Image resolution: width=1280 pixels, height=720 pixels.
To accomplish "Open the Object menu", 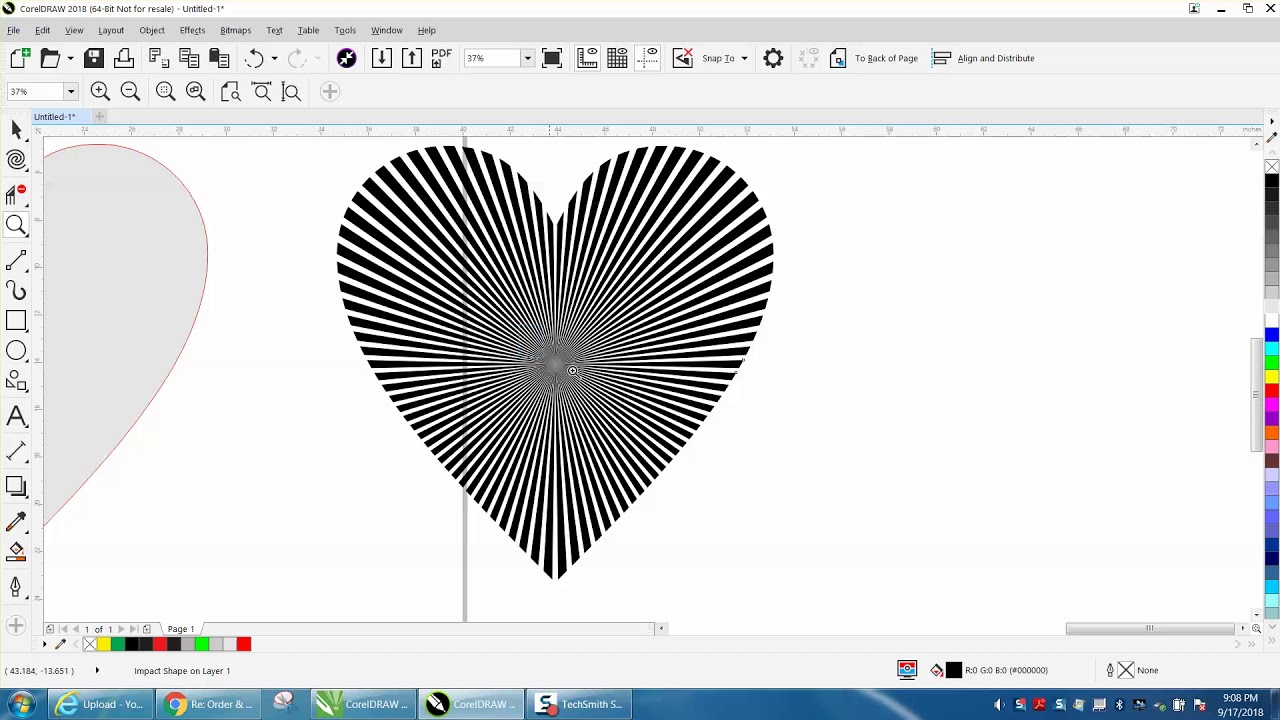I will pyautogui.click(x=152, y=30).
